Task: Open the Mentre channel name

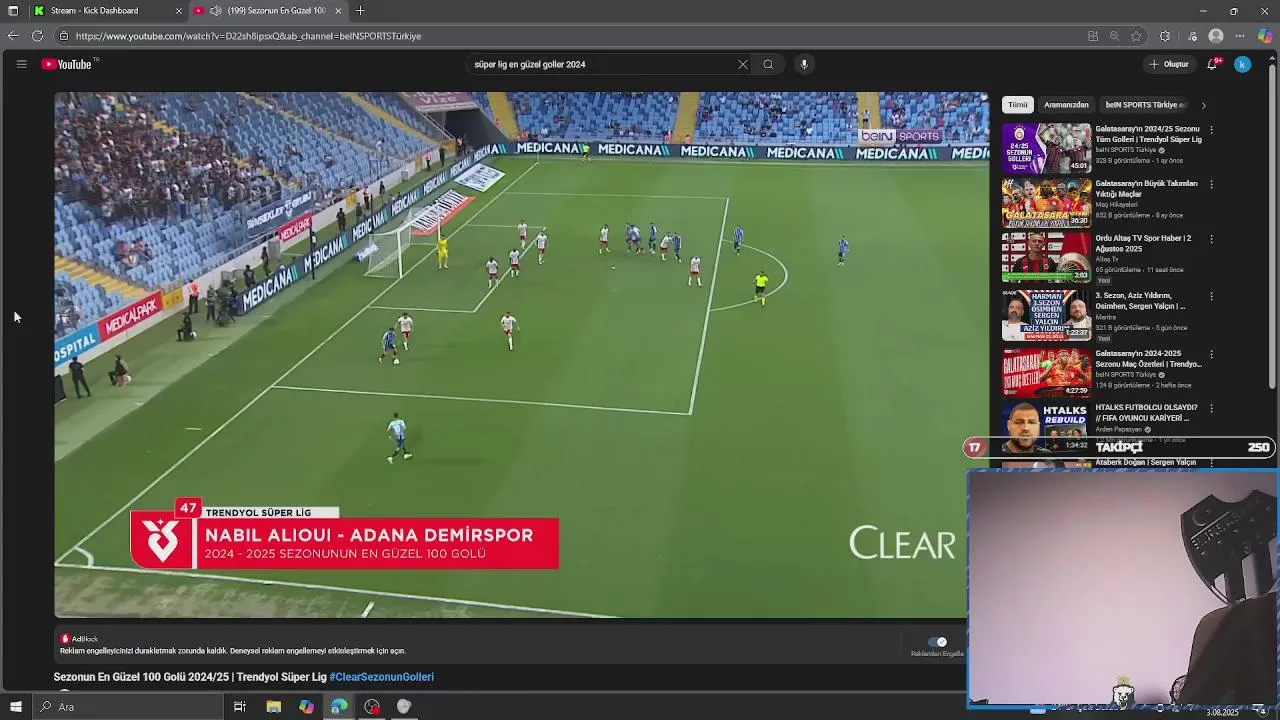Action: pos(1105,317)
